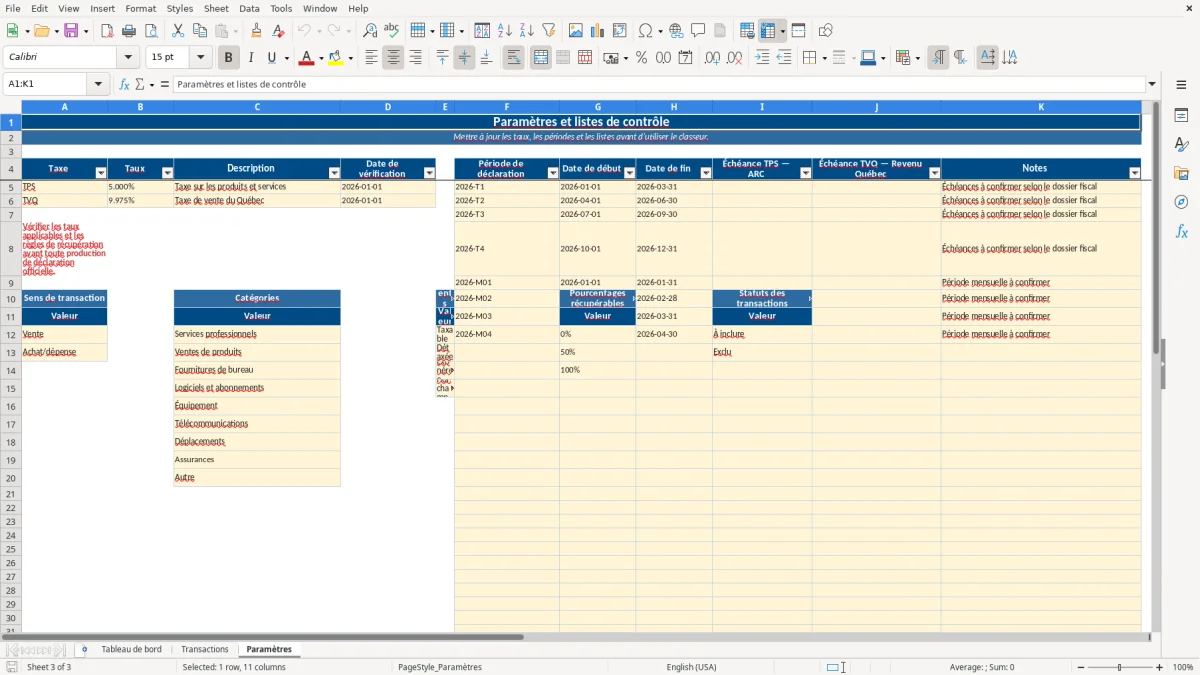Click the Insert Image icon
Image resolution: width=1200 pixels, height=675 pixels.
pyautogui.click(x=575, y=31)
